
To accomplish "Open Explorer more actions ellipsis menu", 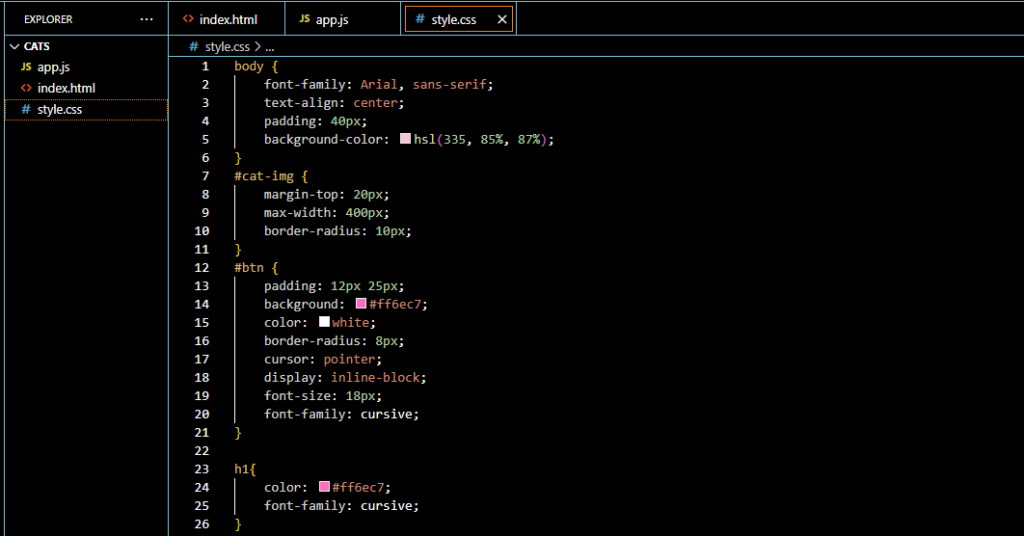I will pyautogui.click(x=147, y=19).
